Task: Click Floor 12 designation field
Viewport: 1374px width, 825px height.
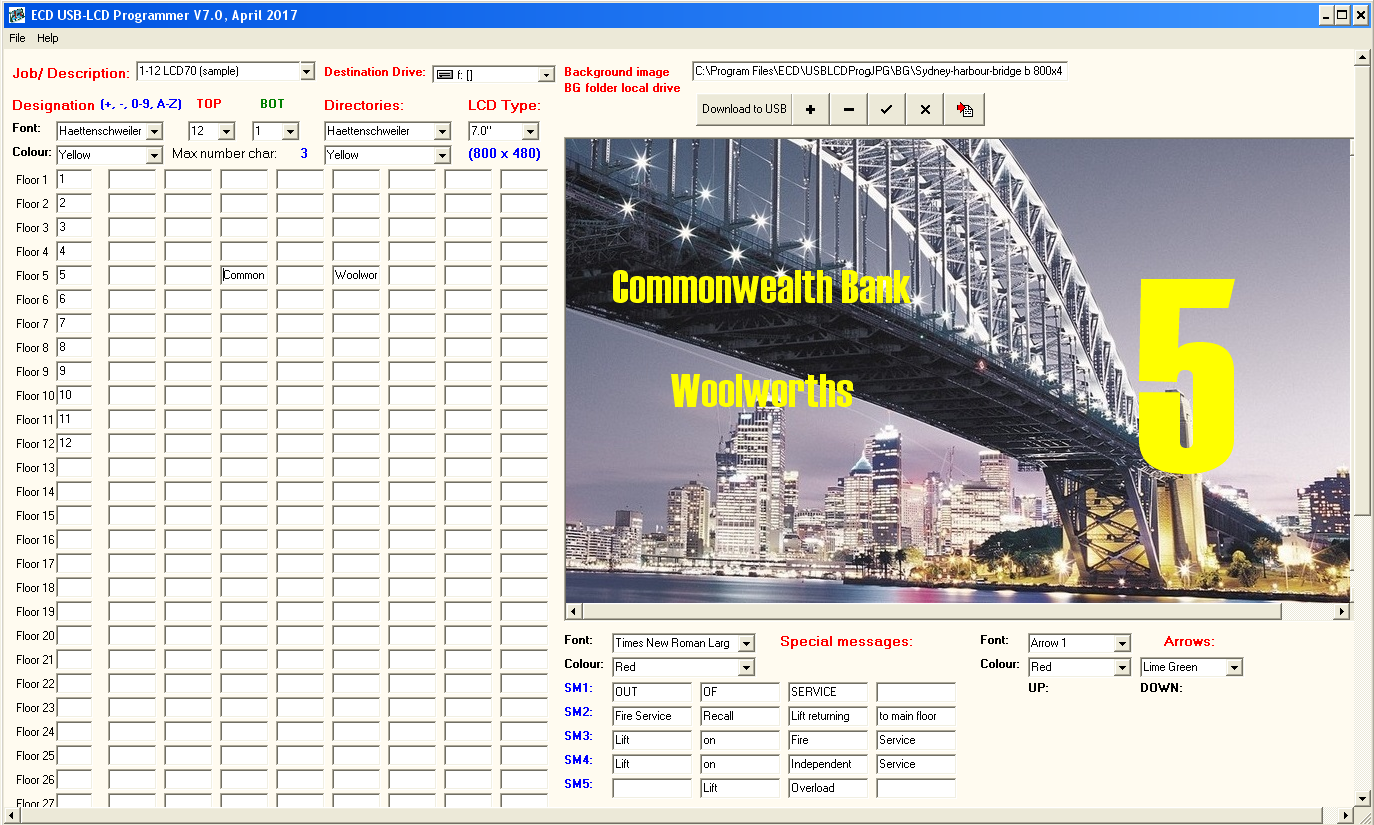Action: (x=74, y=444)
